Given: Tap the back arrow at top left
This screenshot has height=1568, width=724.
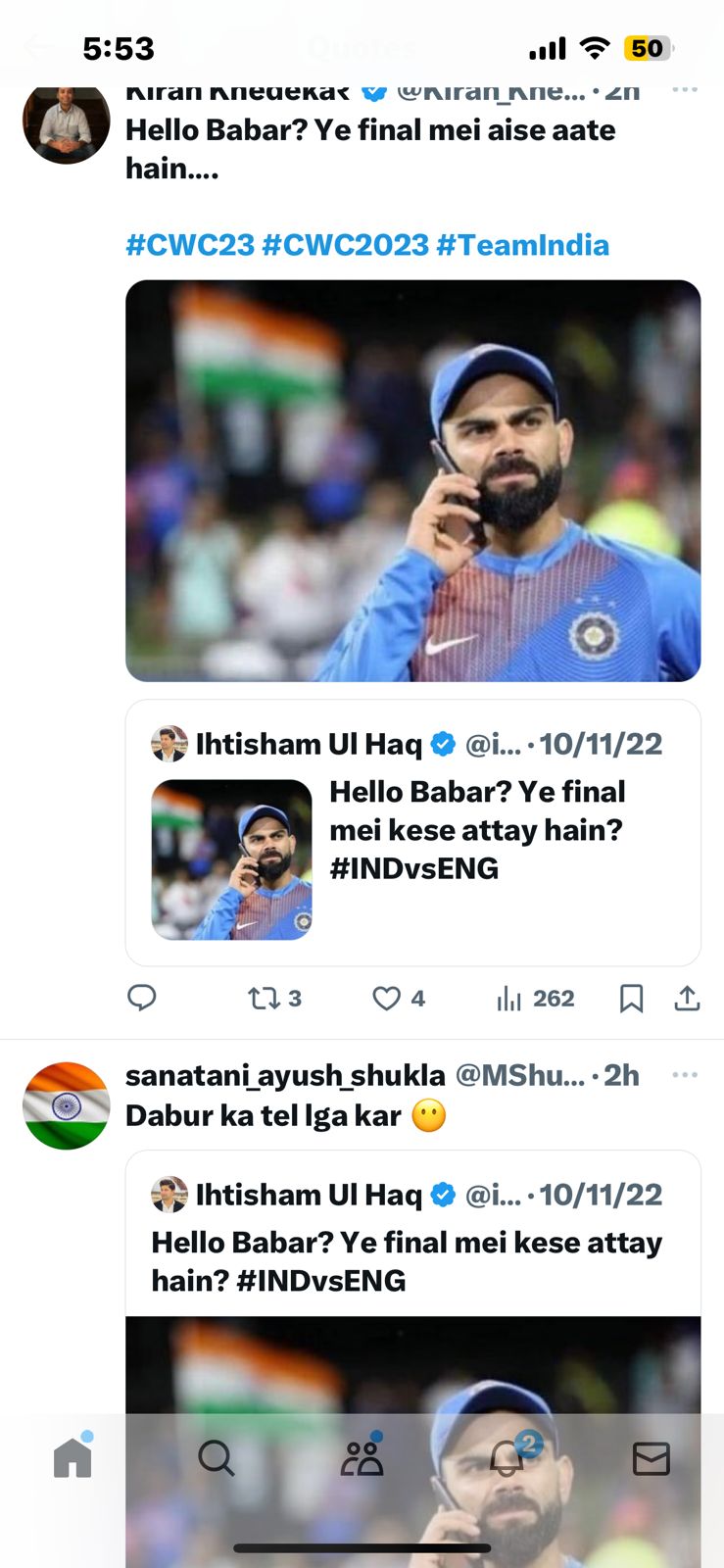Looking at the screenshot, I should 36,47.
